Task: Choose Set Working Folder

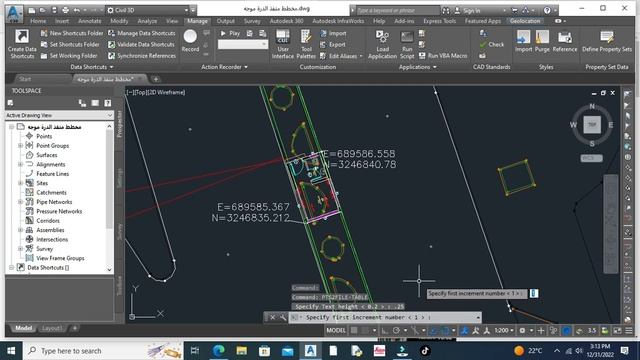Action: pos(69,56)
